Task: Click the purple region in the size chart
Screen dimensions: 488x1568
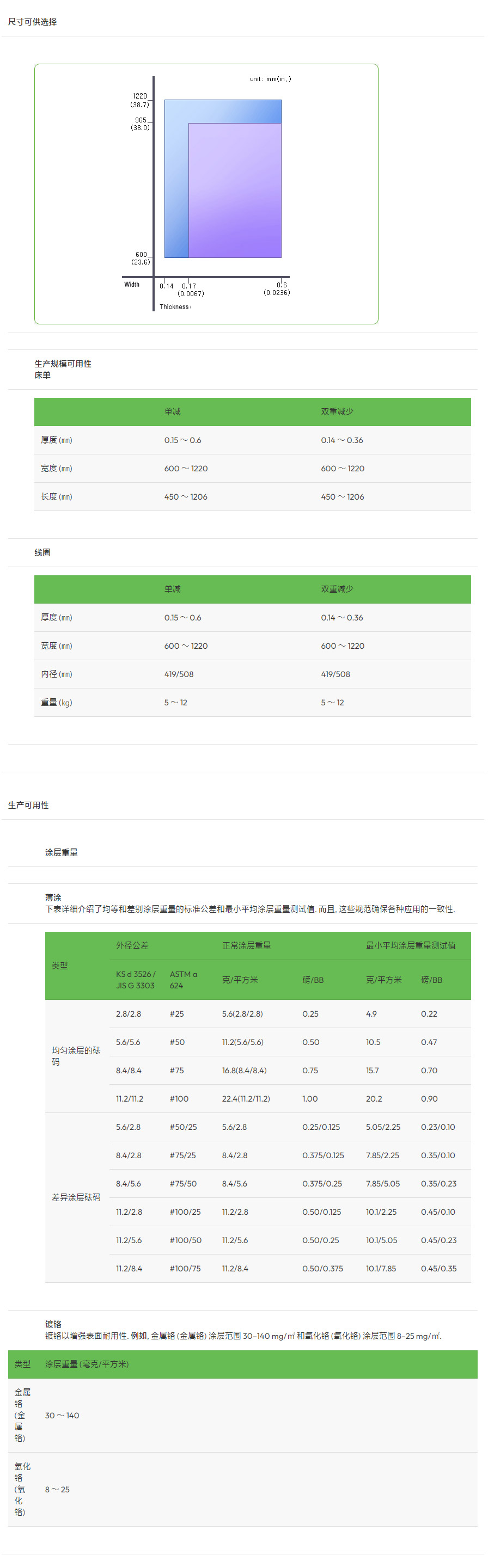Action: pos(235,190)
